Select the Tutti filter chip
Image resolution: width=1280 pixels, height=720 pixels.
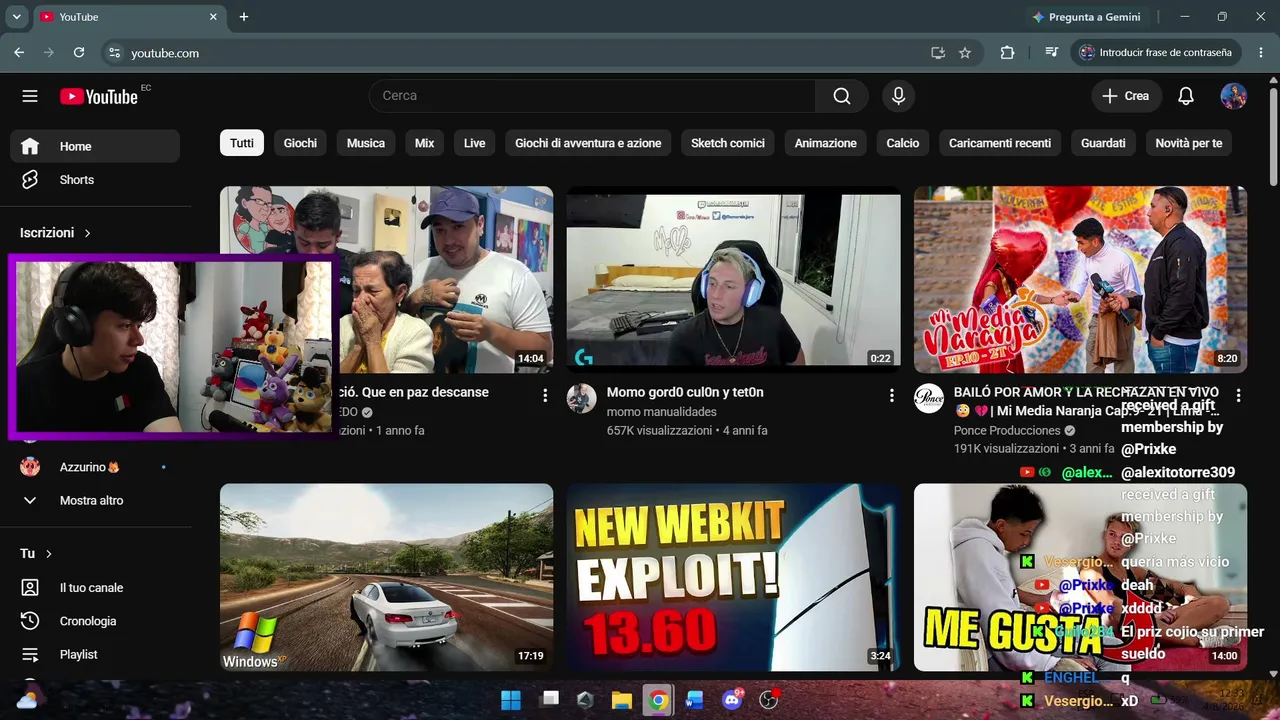(242, 143)
